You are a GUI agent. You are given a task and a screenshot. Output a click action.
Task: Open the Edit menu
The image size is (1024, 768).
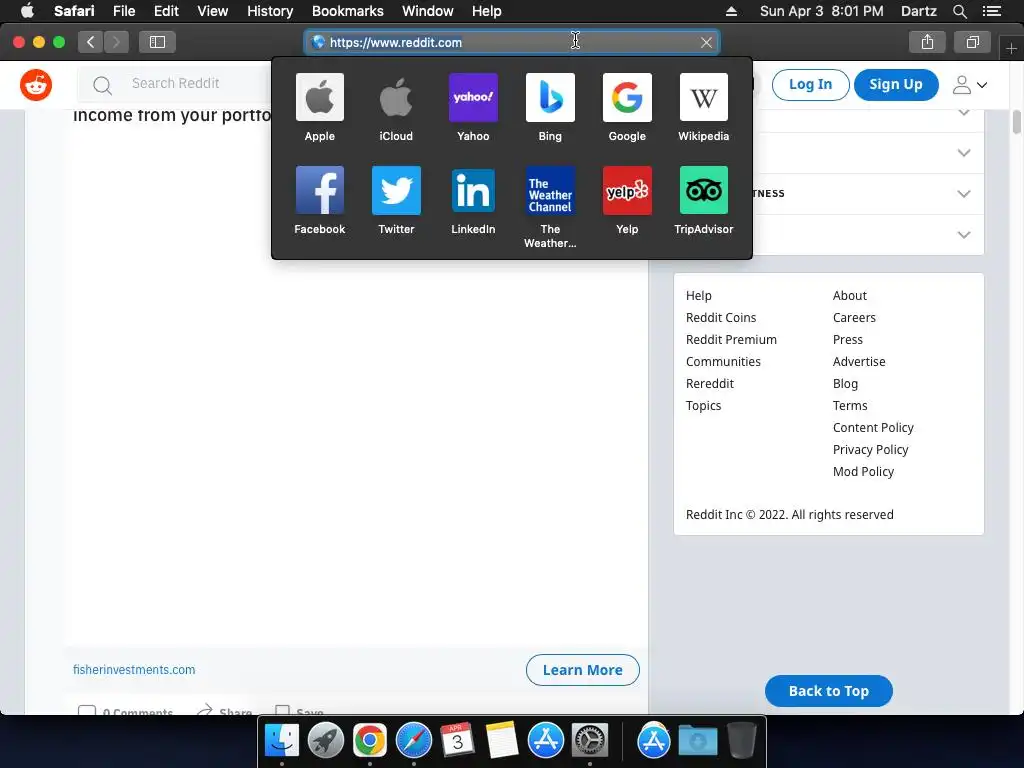[x=166, y=11]
